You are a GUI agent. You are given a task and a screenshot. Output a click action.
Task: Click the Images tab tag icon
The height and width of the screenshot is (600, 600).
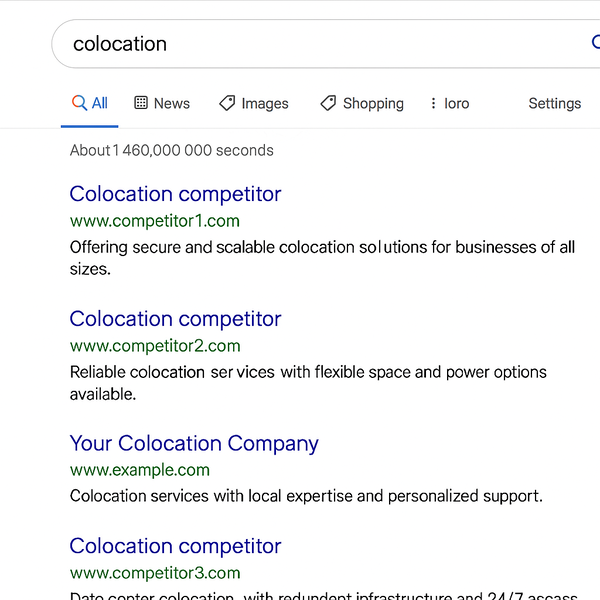pos(227,103)
